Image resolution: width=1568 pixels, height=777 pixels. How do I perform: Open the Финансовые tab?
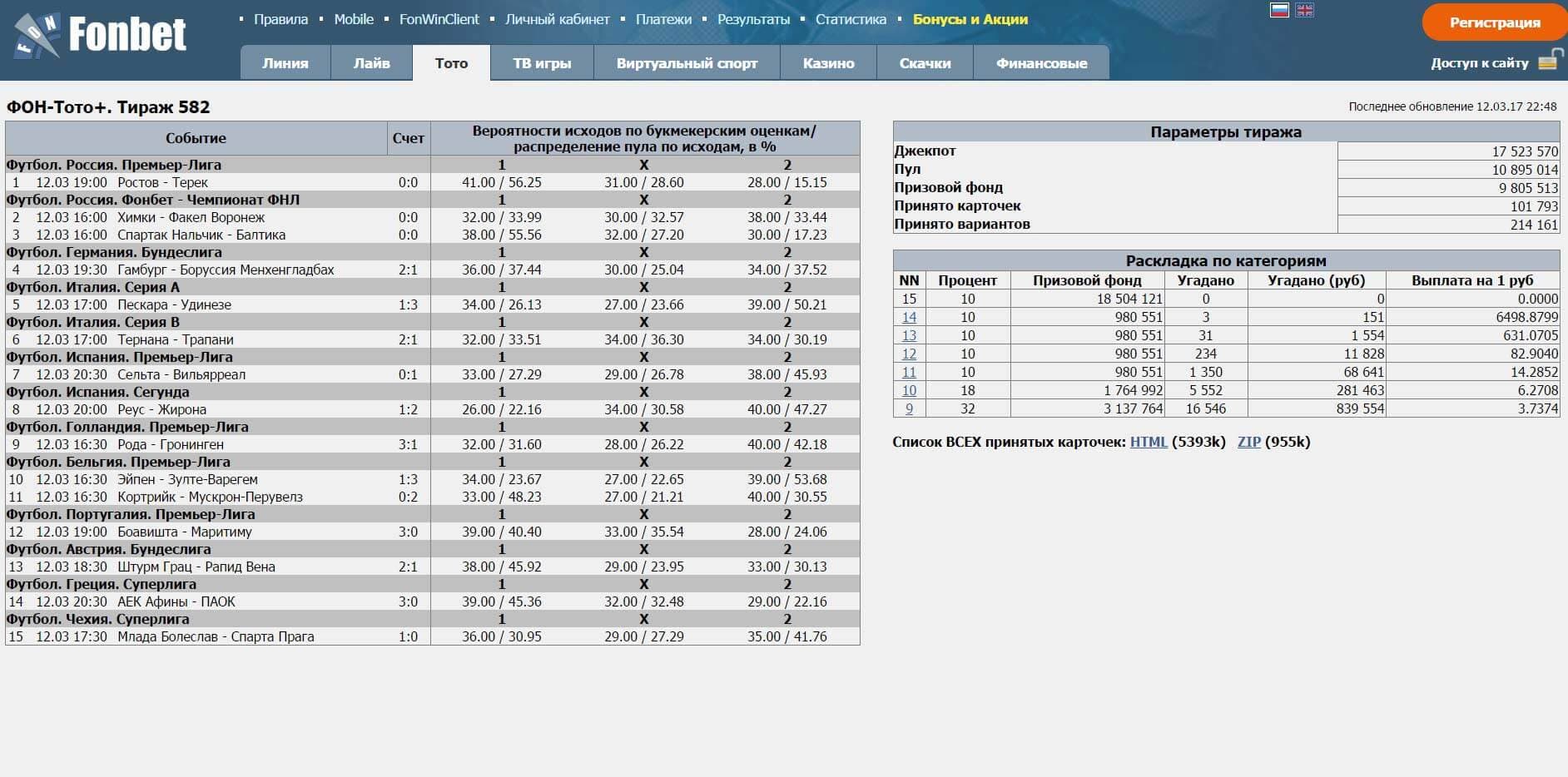[1041, 63]
